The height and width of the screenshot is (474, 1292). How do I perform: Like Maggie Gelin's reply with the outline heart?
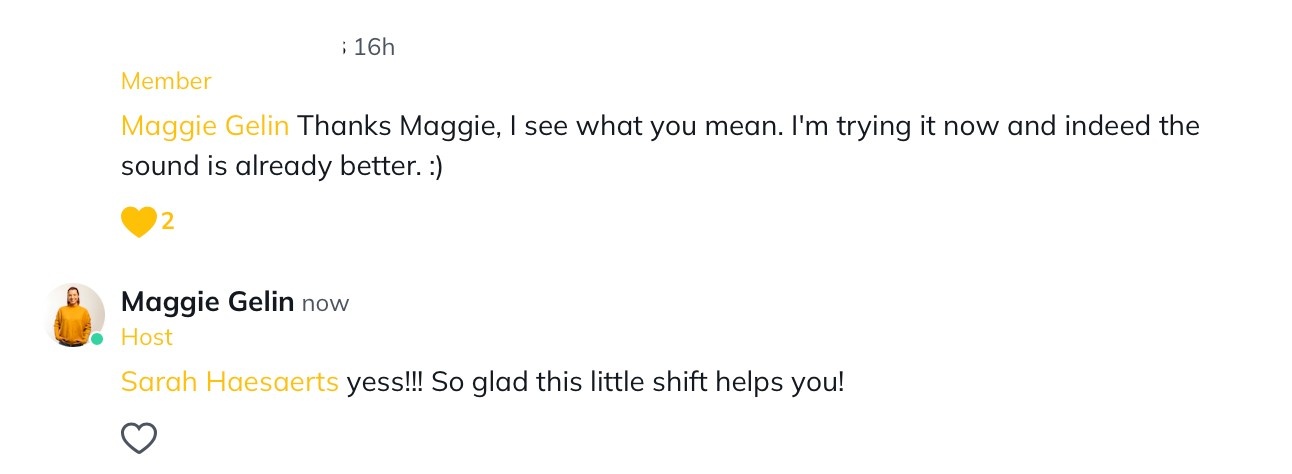click(x=139, y=438)
